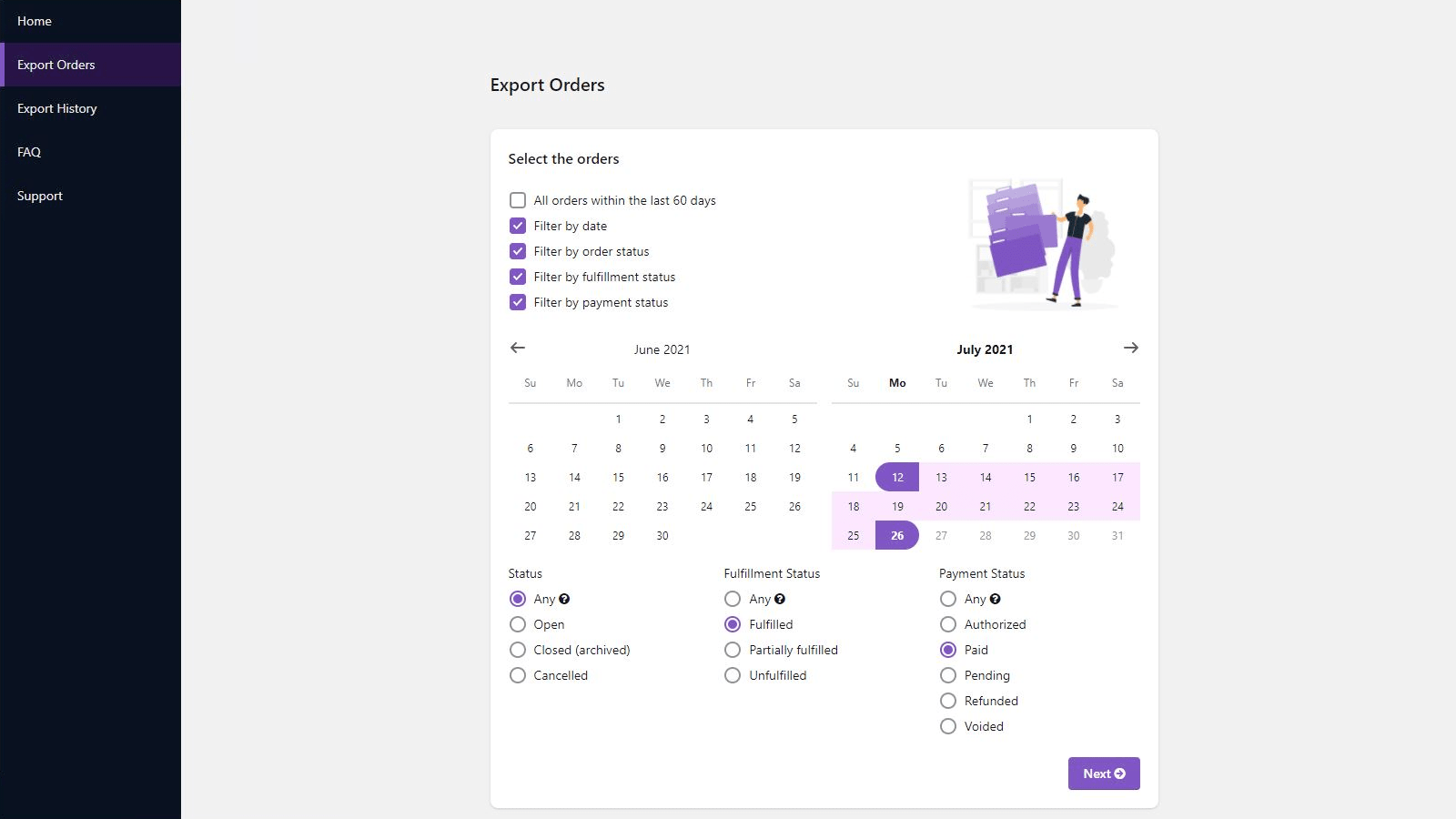This screenshot has height=819, width=1456.
Task: Click the order folders illustration
Action: pyautogui.click(x=1043, y=244)
